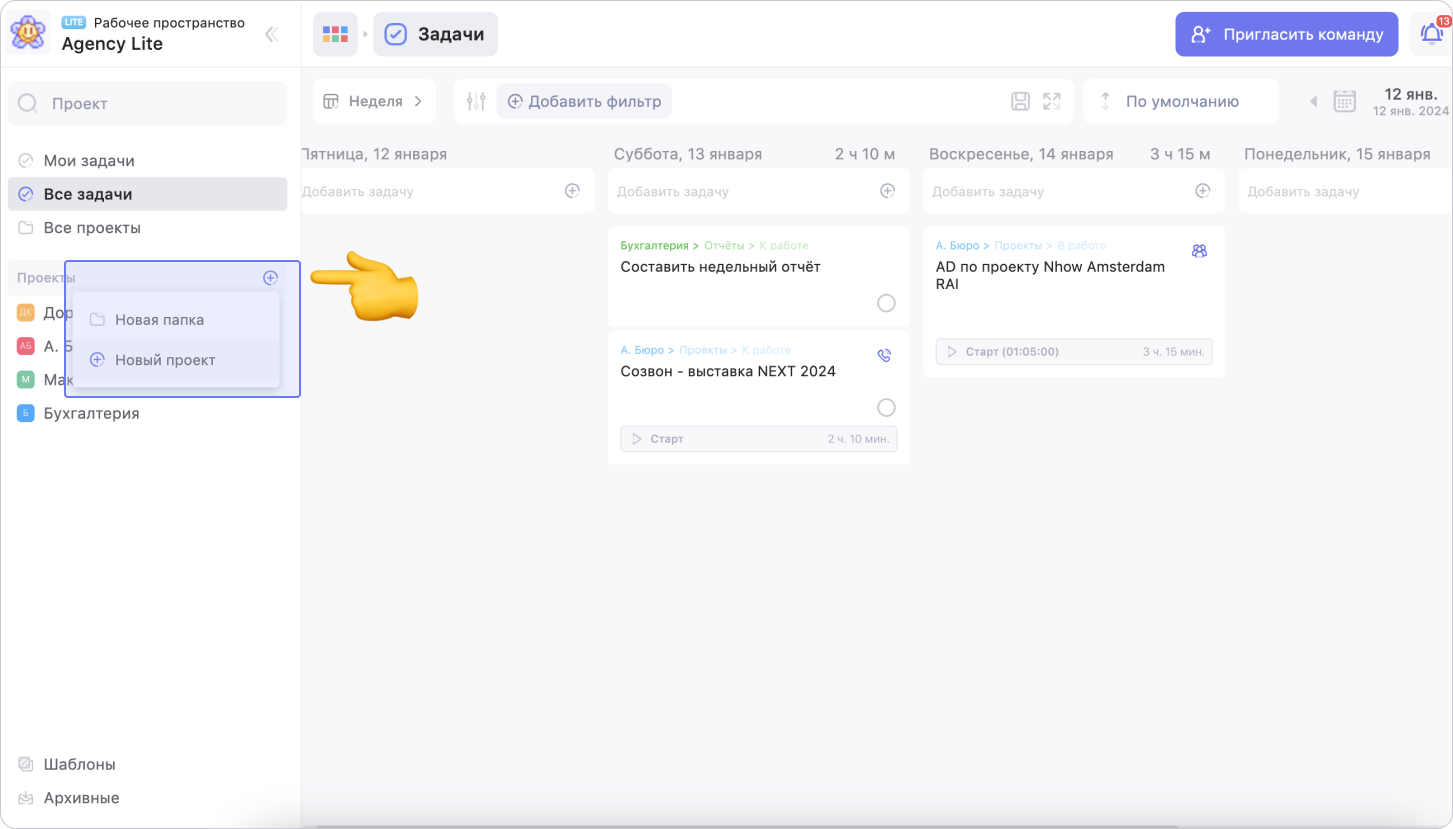Click the expand fullscreen icon
1453x829 pixels.
[x=1051, y=101]
